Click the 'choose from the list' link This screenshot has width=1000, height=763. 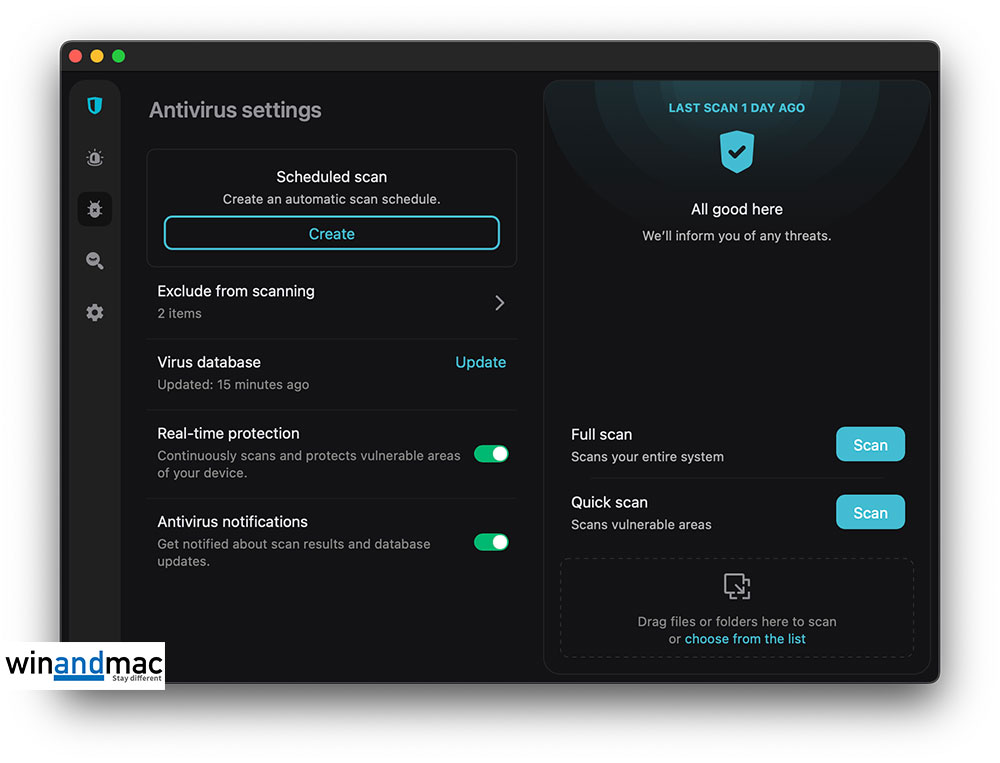pyautogui.click(x=745, y=639)
